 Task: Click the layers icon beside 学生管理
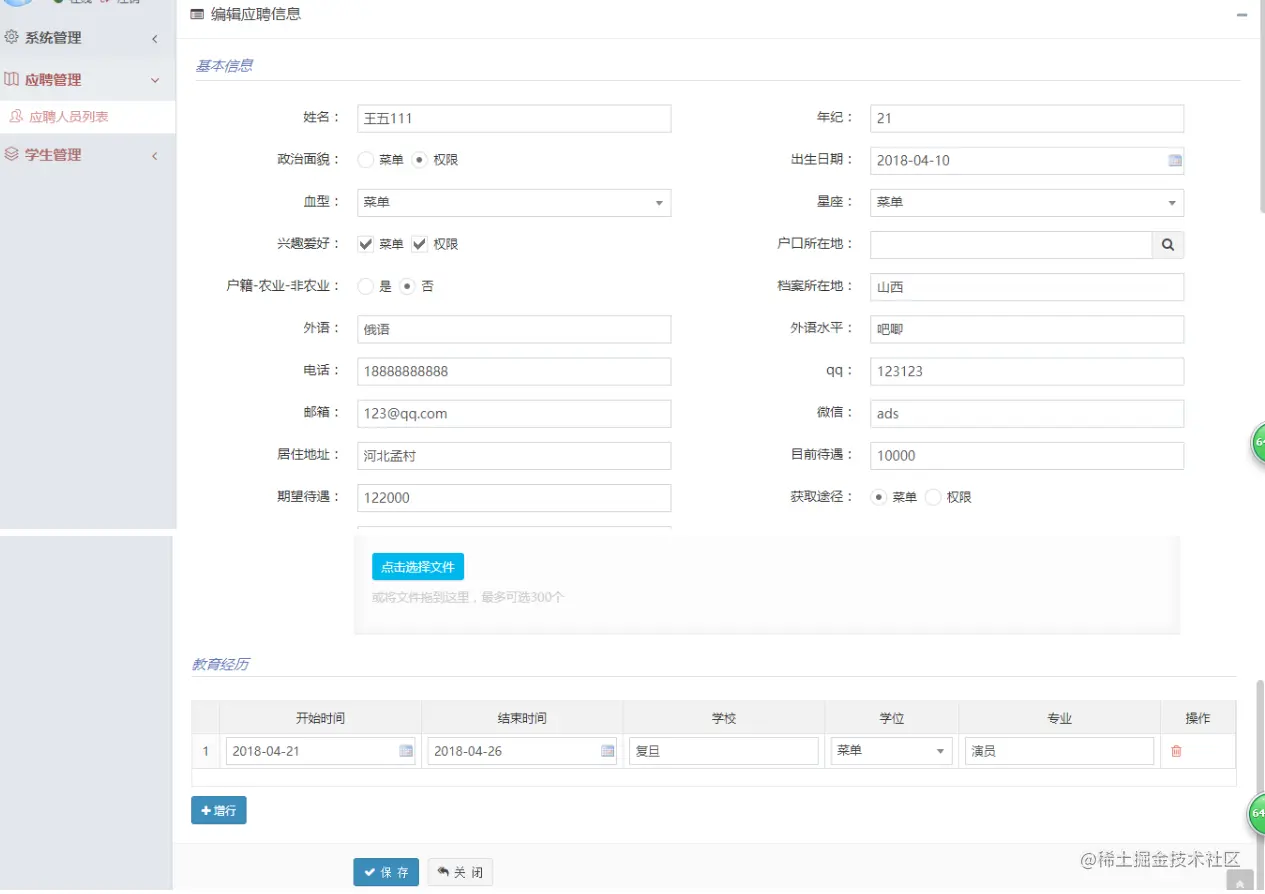pyautogui.click(x=12, y=154)
